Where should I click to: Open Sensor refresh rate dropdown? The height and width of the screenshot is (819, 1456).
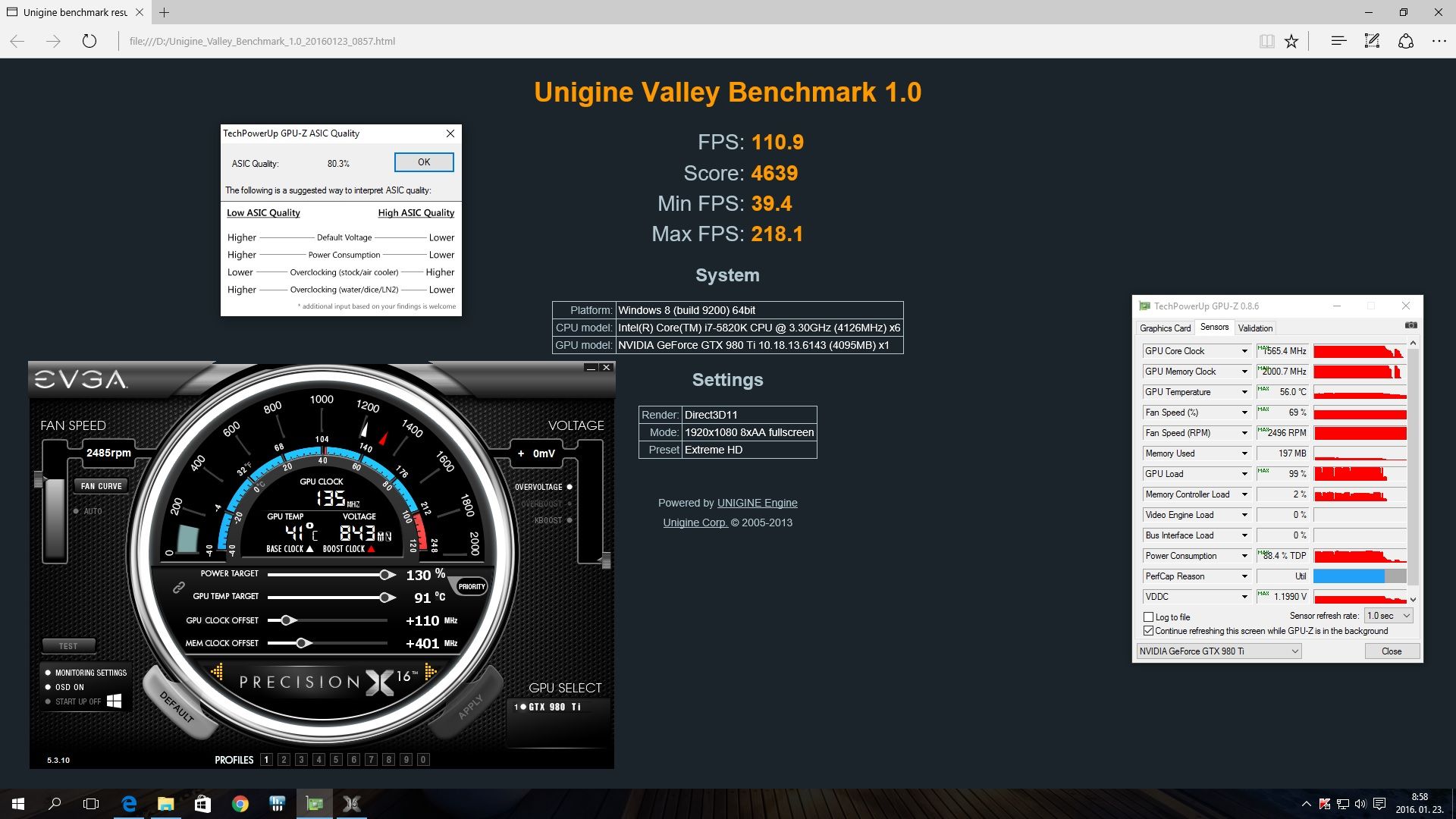[x=1389, y=616]
